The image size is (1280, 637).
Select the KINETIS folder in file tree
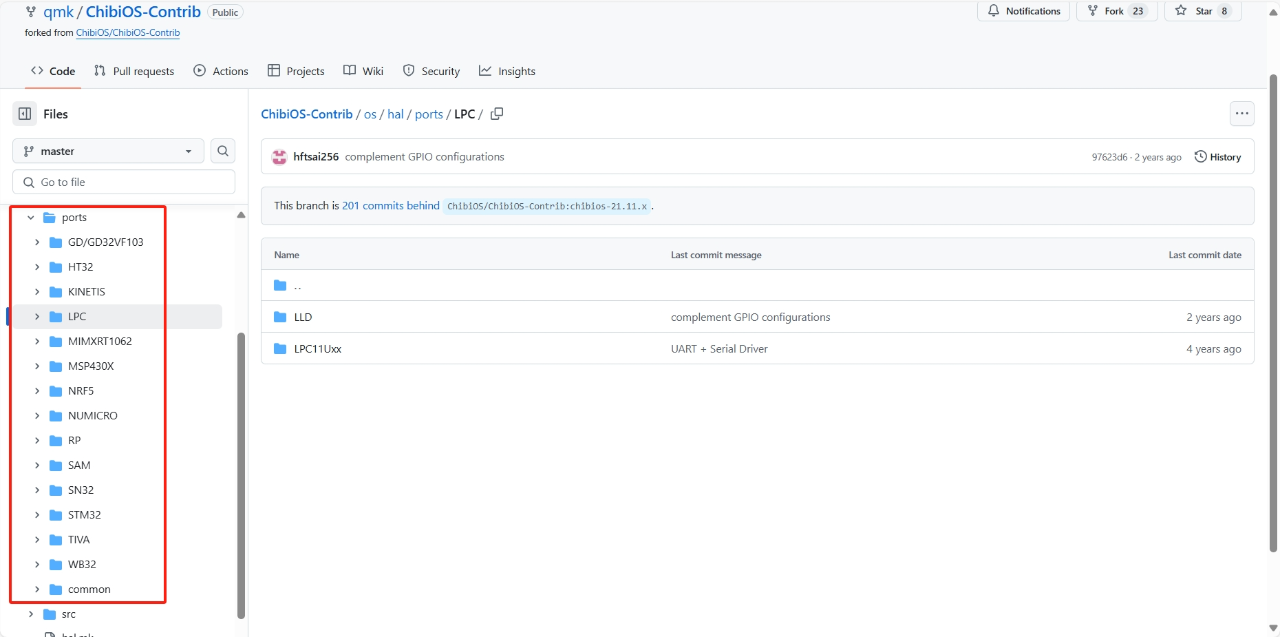86,292
